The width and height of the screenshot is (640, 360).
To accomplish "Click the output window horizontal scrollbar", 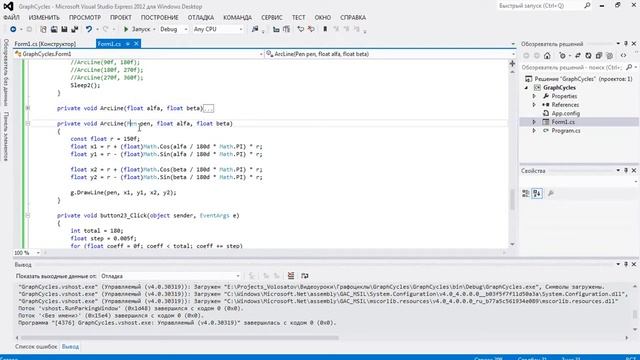I will click(180, 338).
